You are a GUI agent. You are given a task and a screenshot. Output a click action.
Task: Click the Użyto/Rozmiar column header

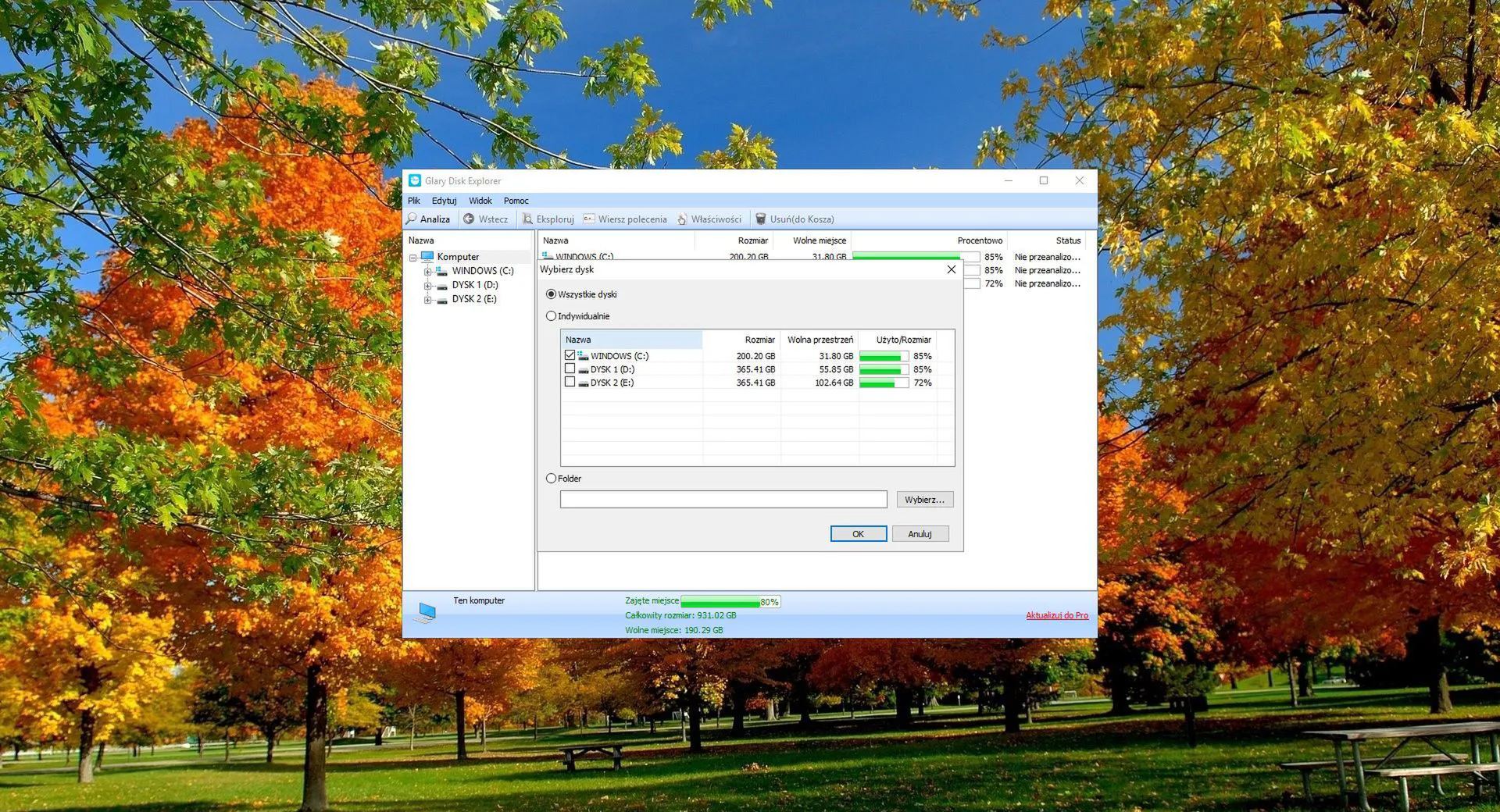pos(897,340)
